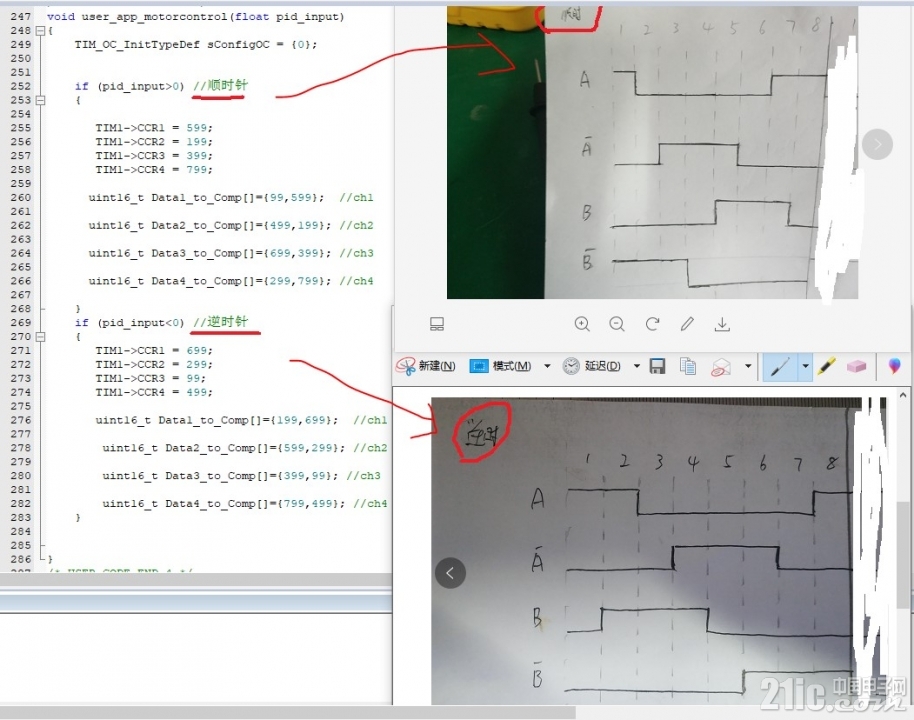This screenshot has width=914, height=720.
Task: Click the clockwise waveform photo
Action: (x=652, y=153)
